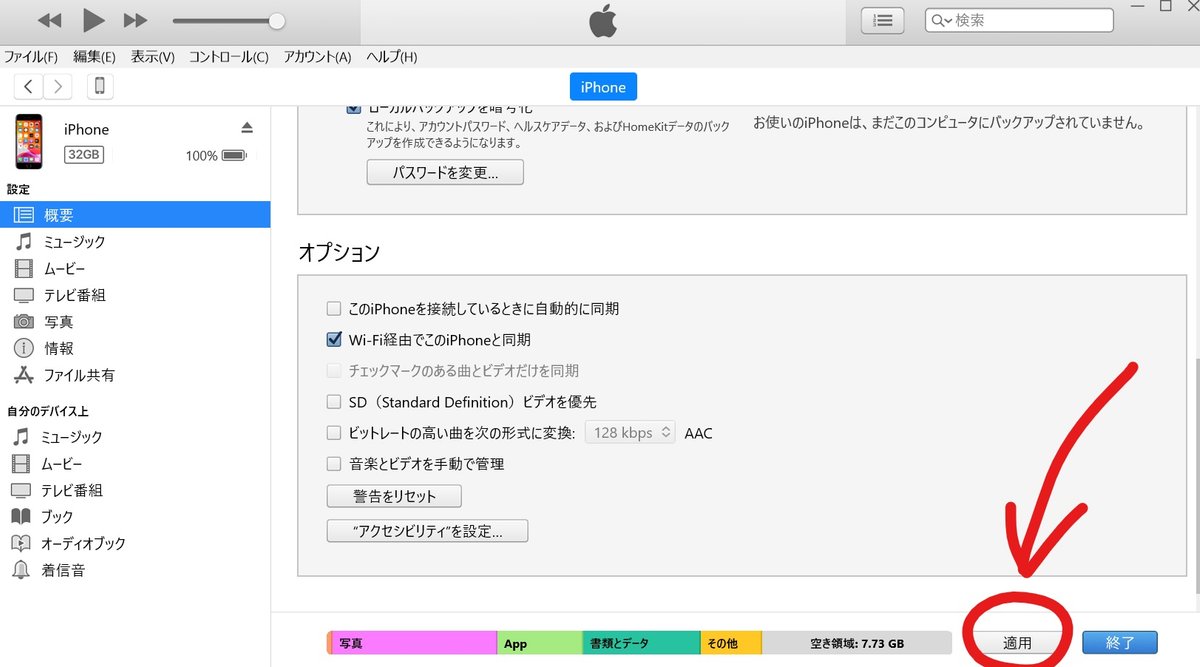
Task: Go forward with the right arrow button
Action: pyautogui.click(x=58, y=86)
